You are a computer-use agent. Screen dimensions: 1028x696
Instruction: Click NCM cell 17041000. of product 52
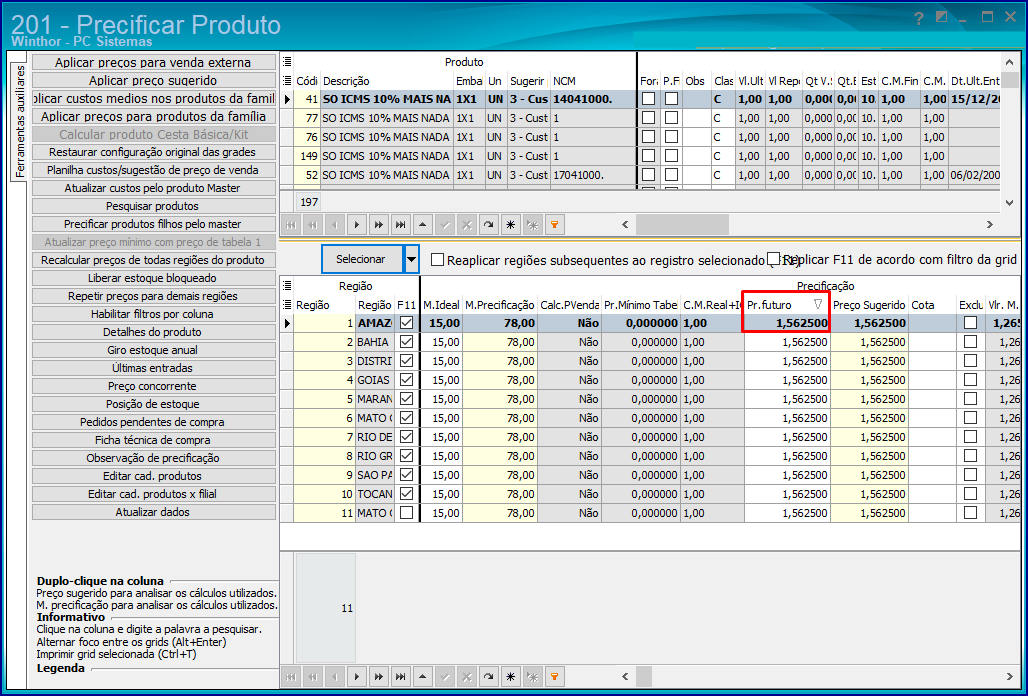593,175
